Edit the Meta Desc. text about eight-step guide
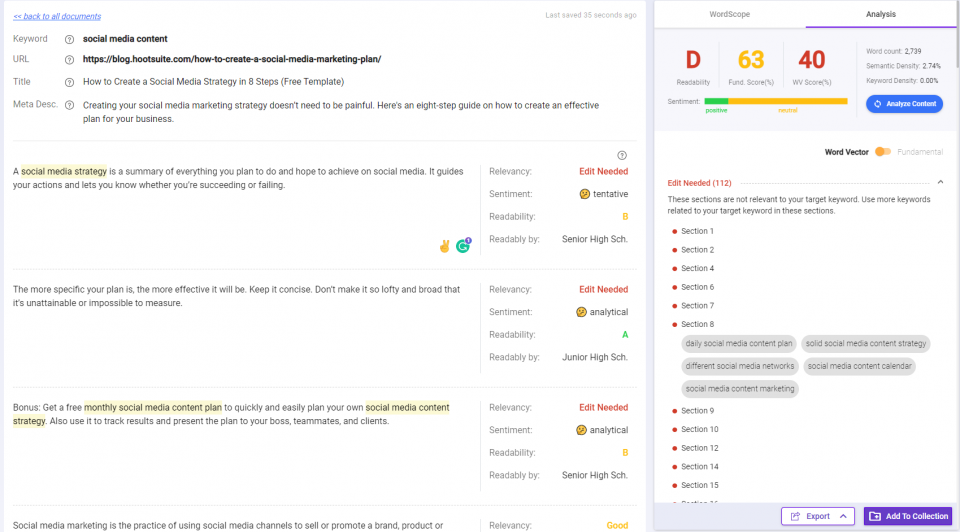960x532 pixels. 341,112
